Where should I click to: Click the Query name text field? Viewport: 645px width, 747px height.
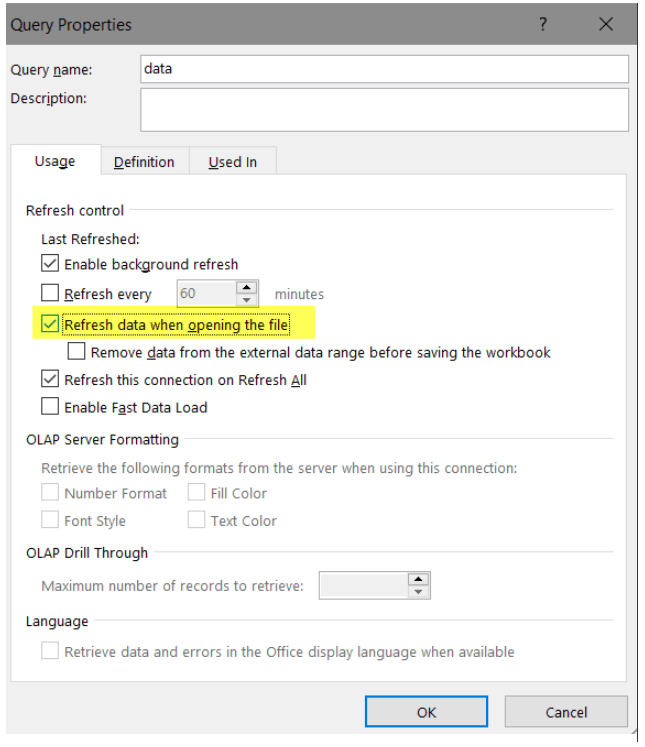(x=384, y=69)
